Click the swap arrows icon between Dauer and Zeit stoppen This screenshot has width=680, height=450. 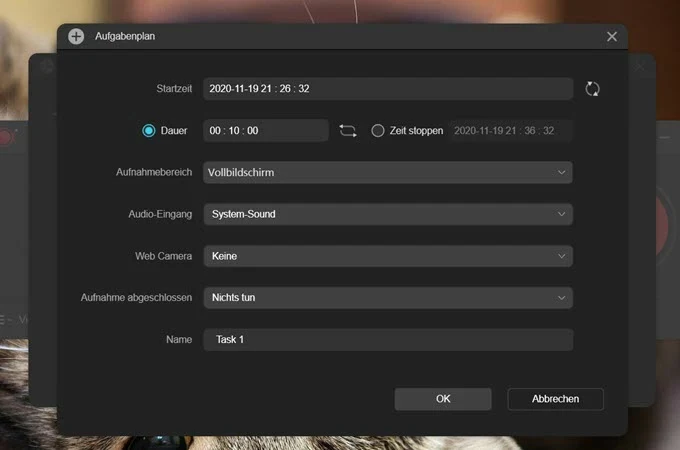pos(348,130)
